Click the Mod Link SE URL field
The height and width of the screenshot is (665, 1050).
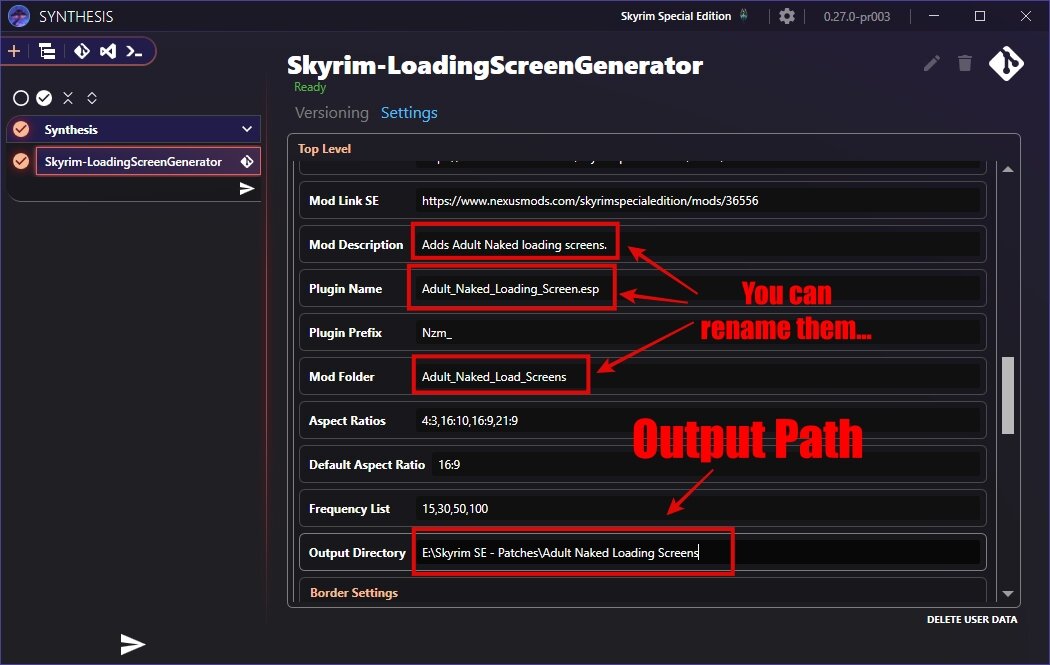[698, 201]
